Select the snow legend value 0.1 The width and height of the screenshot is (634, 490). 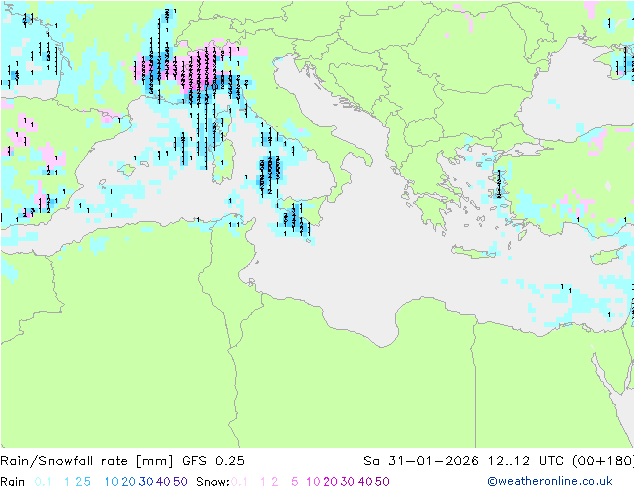(239, 482)
